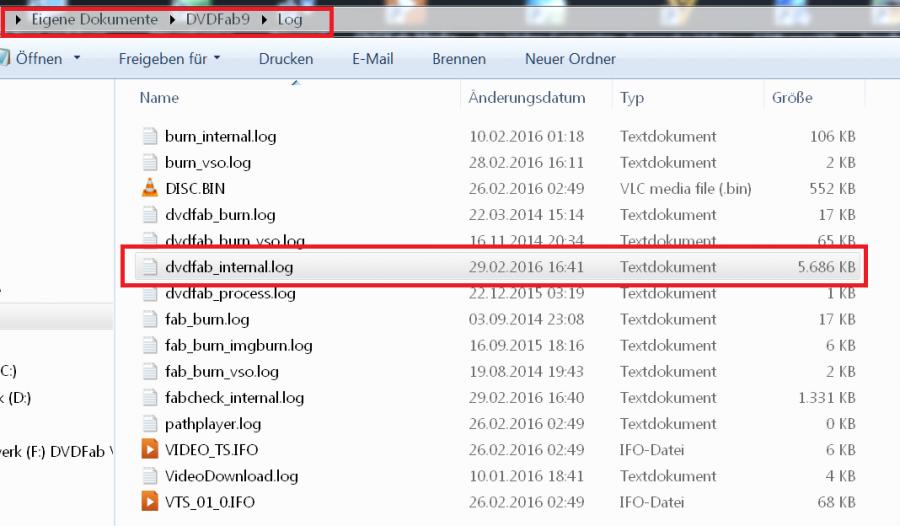Select file name burn_vso.log
This screenshot has height=526, width=900.
click(208, 163)
